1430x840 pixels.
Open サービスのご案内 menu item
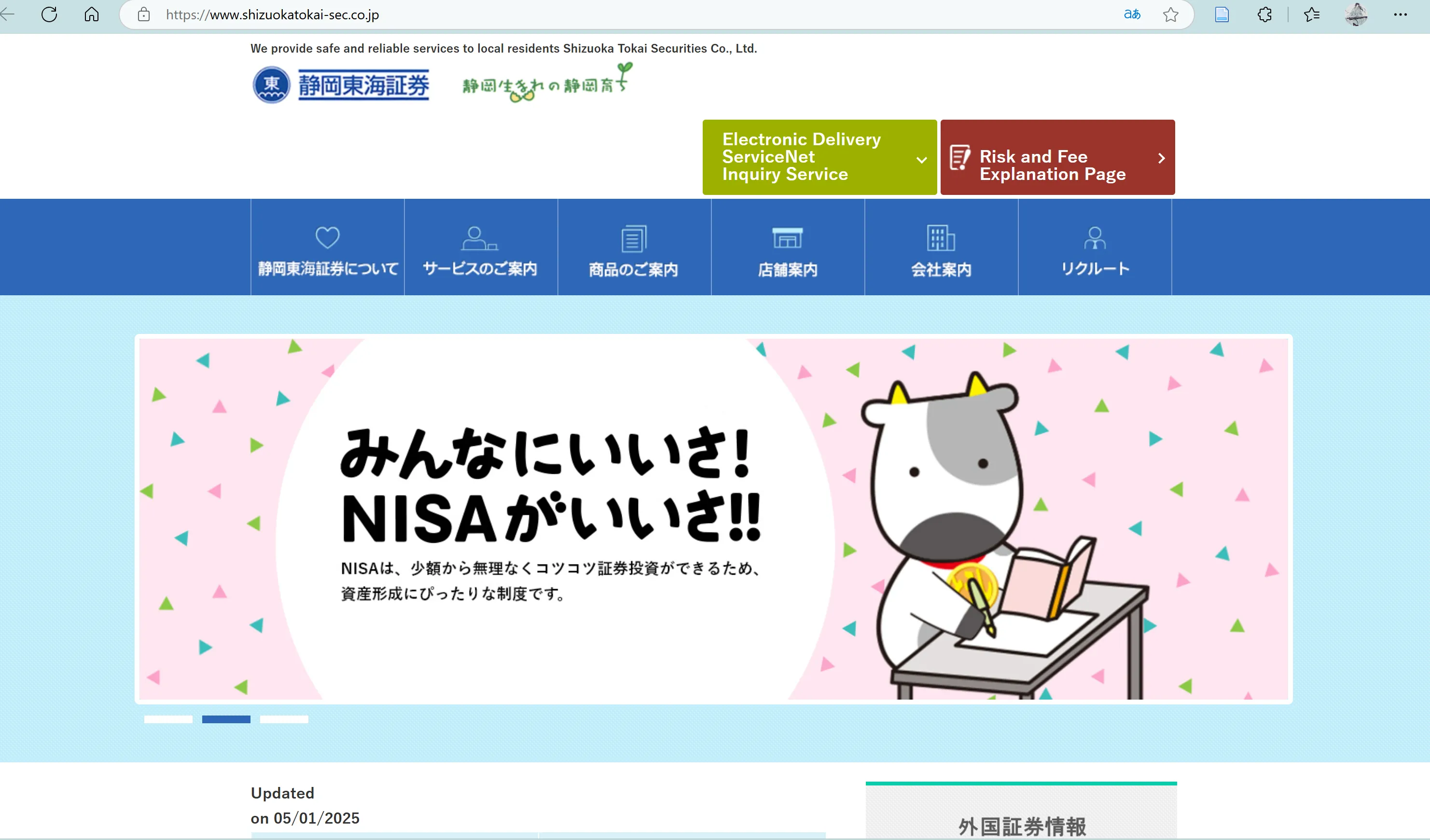click(x=481, y=247)
